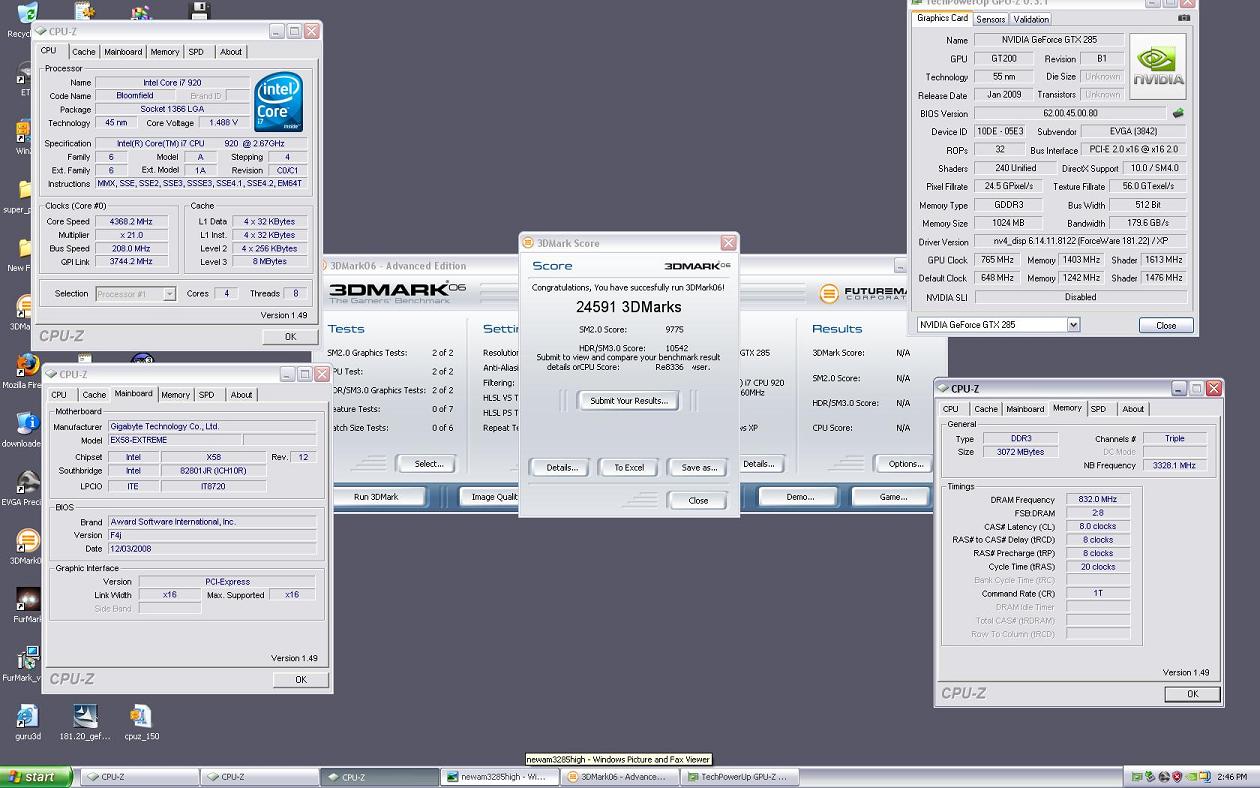The width and height of the screenshot is (1260, 788).
Task: Select the Graphics Card tab in GPU-Z
Action: tap(942, 18)
